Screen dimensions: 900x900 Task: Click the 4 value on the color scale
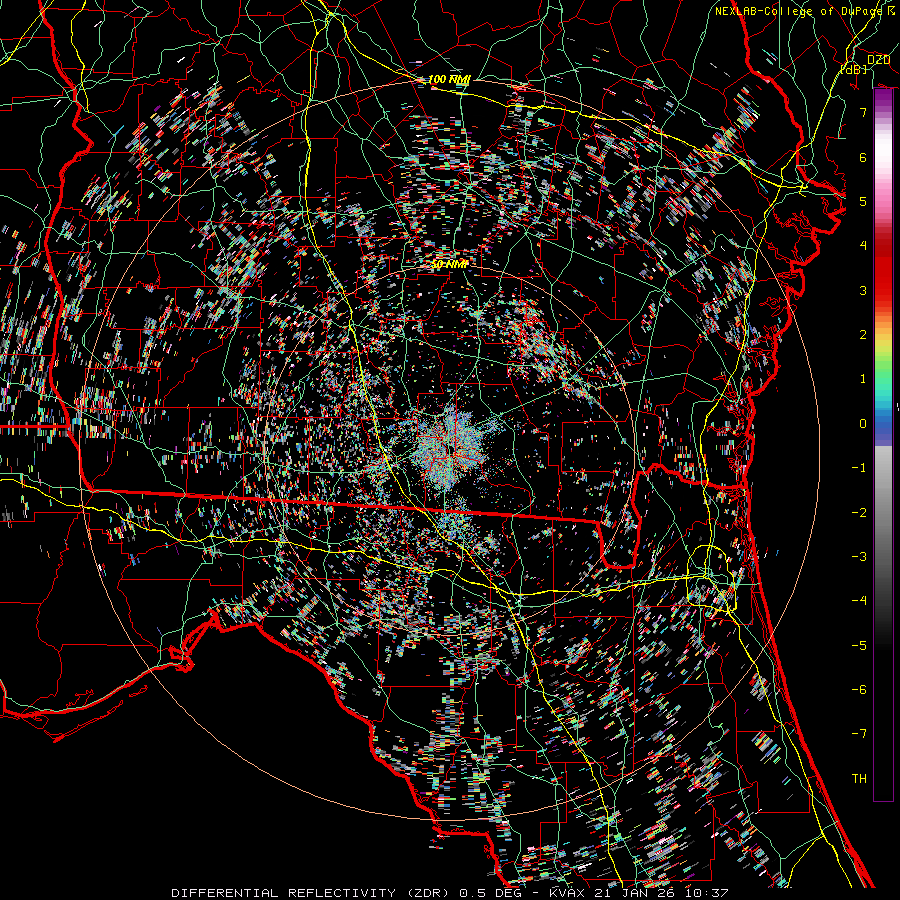(x=863, y=246)
